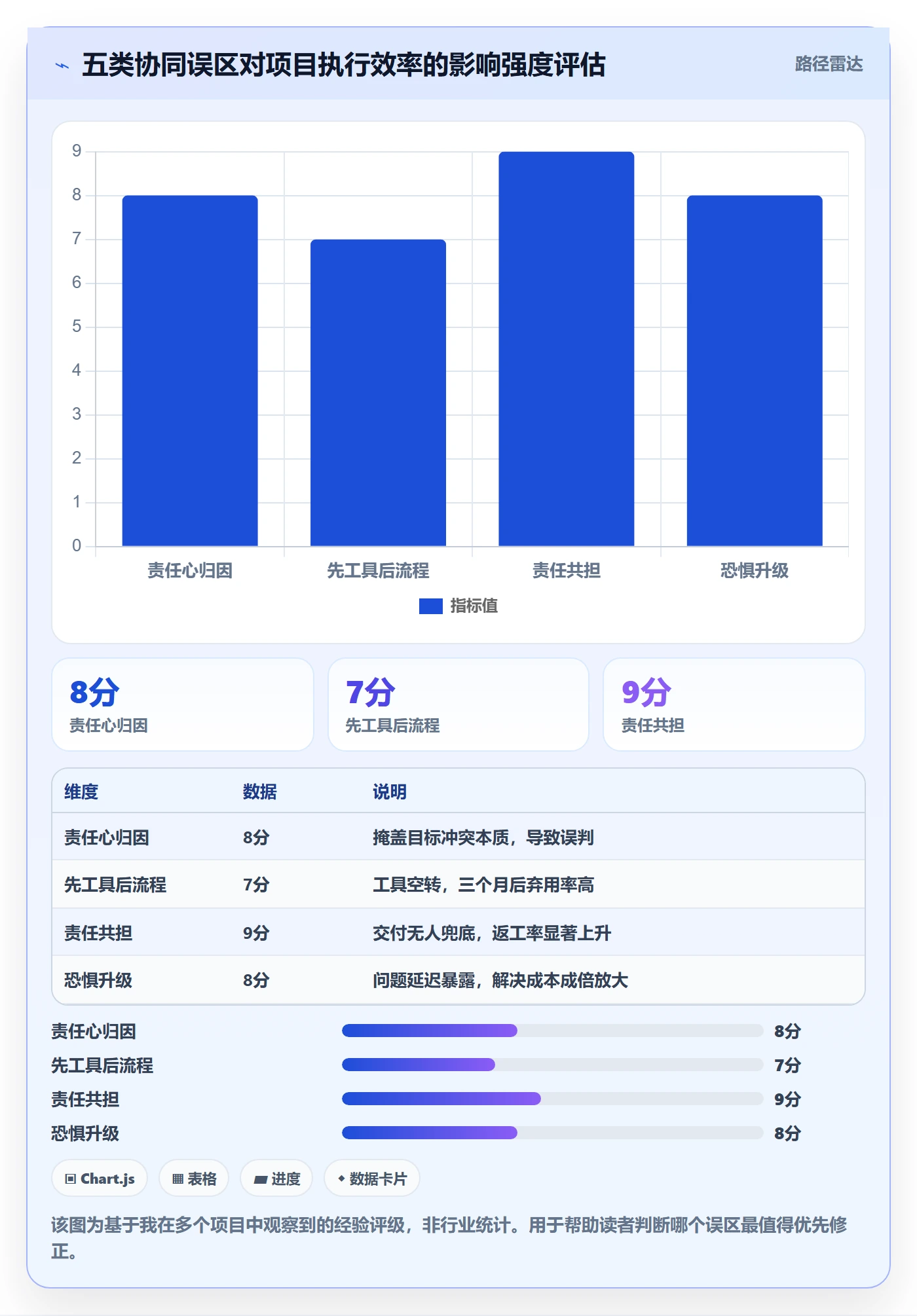Click table cell 问题延迟暴露，解决成本成倍放大
The width and height of the screenshot is (917, 1316).
(500, 980)
